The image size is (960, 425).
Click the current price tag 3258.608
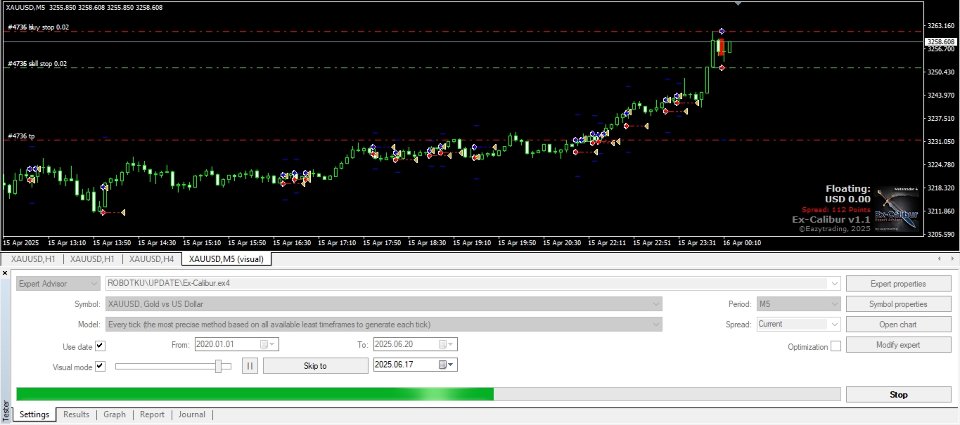pyautogui.click(x=941, y=42)
